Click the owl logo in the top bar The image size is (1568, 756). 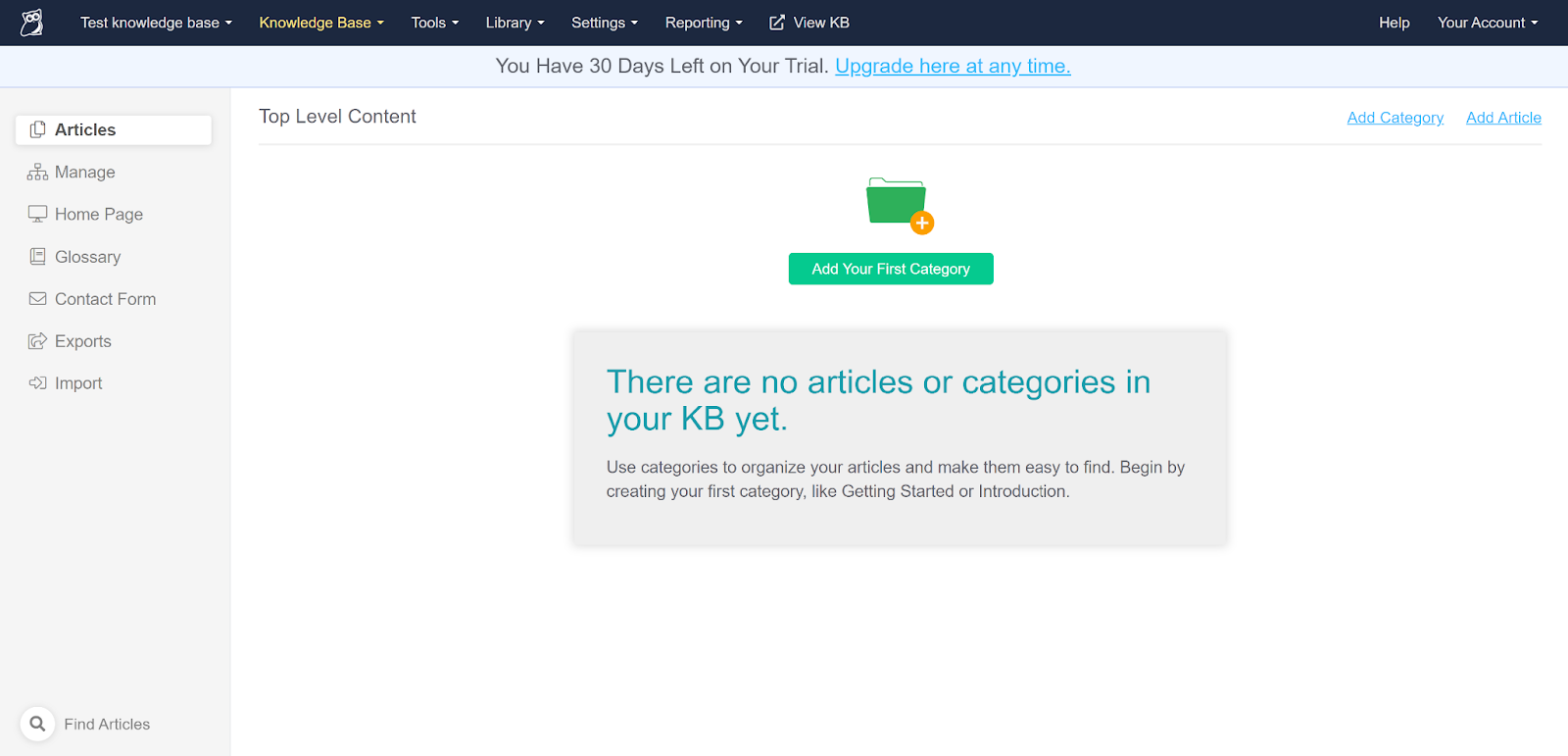click(32, 23)
